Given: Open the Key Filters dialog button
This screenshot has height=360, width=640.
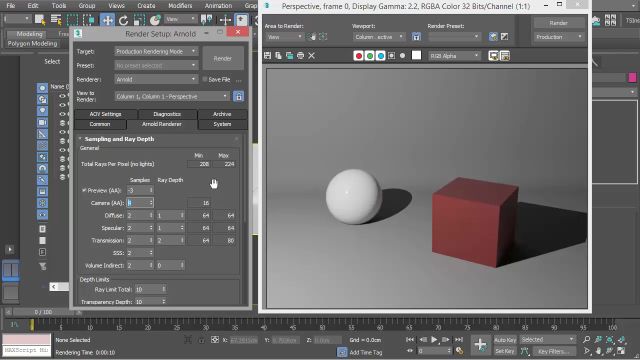Looking at the screenshot, I should (x=553, y=351).
